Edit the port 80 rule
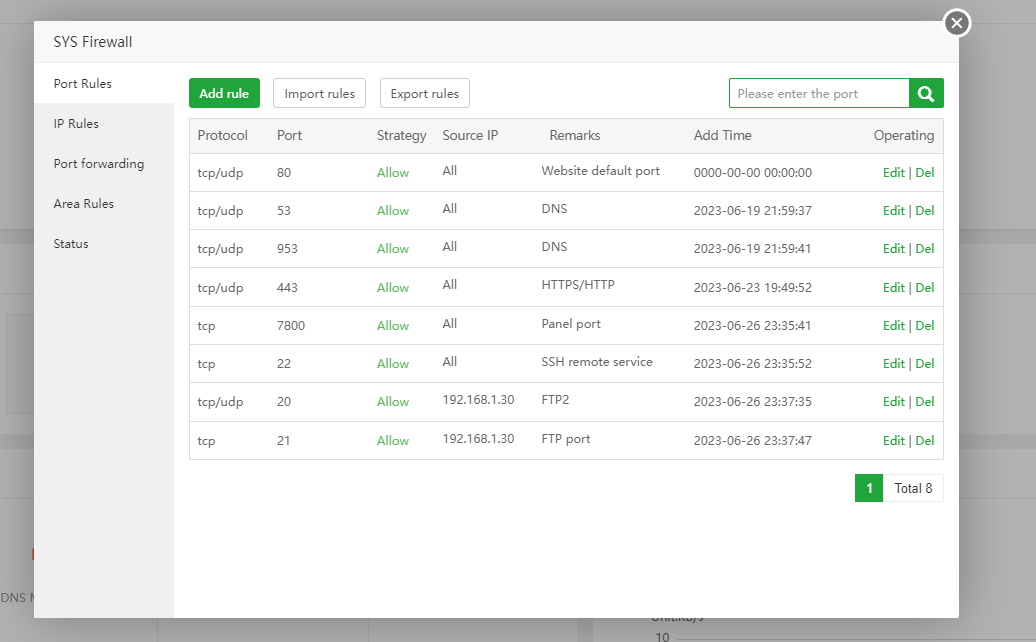The image size is (1036, 642). point(893,173)
